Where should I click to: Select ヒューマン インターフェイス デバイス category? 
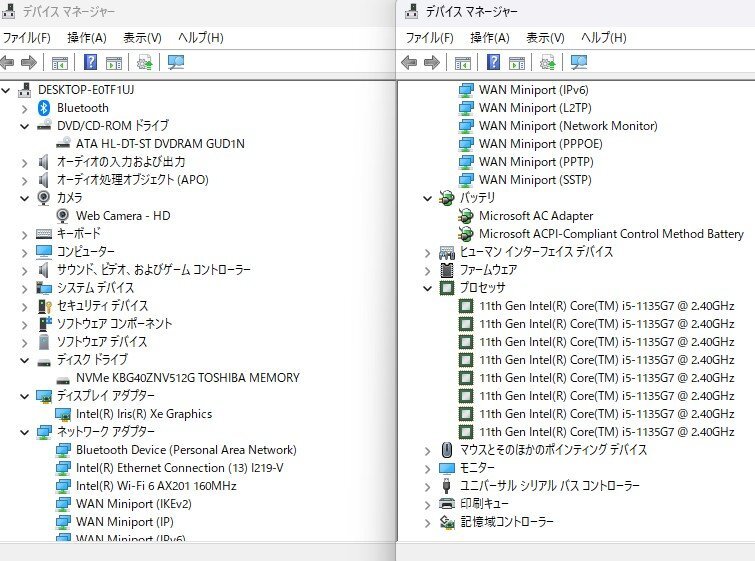(x=536, y=252)
